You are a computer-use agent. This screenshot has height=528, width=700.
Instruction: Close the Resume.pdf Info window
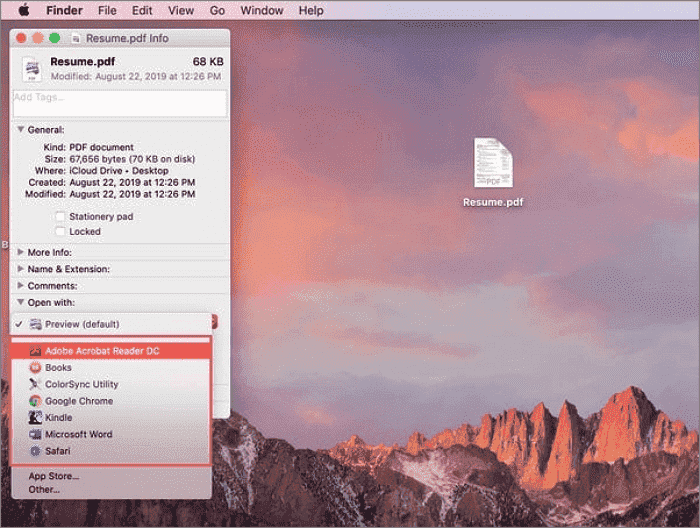click(x=21, y=38)
